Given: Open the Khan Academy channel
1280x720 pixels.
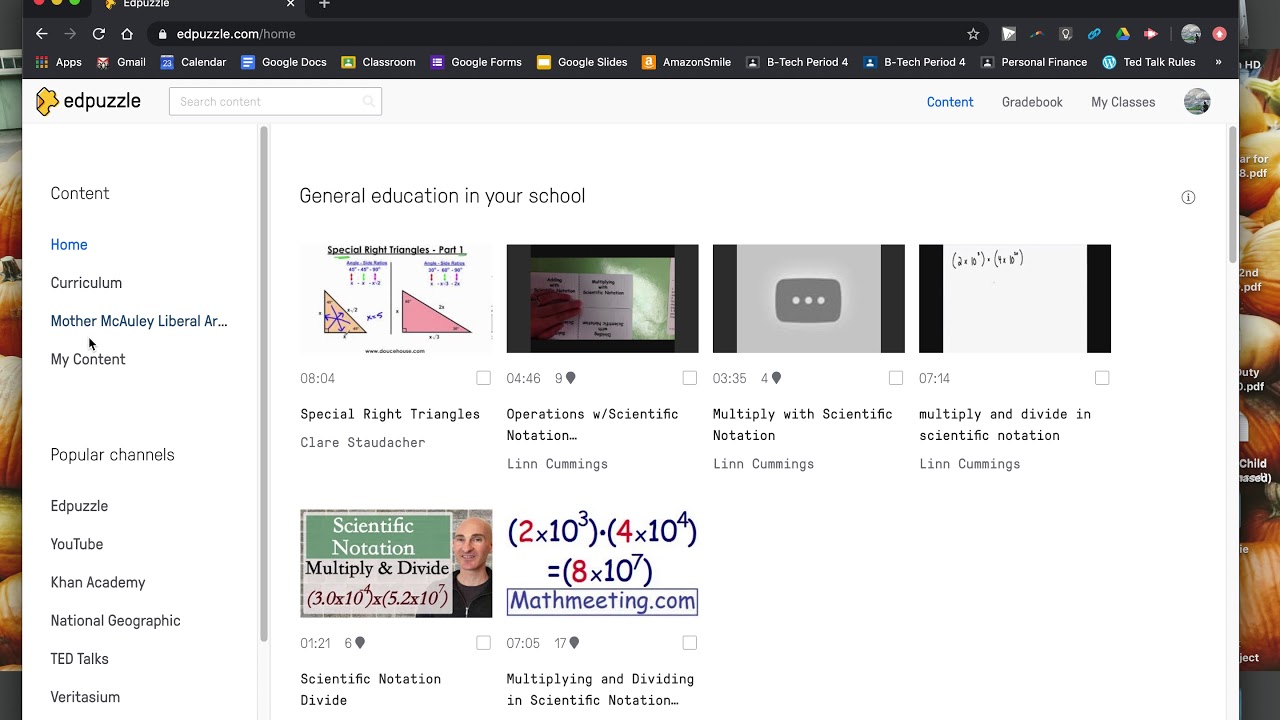Looking at the screenshot, I should pos(98,582).
